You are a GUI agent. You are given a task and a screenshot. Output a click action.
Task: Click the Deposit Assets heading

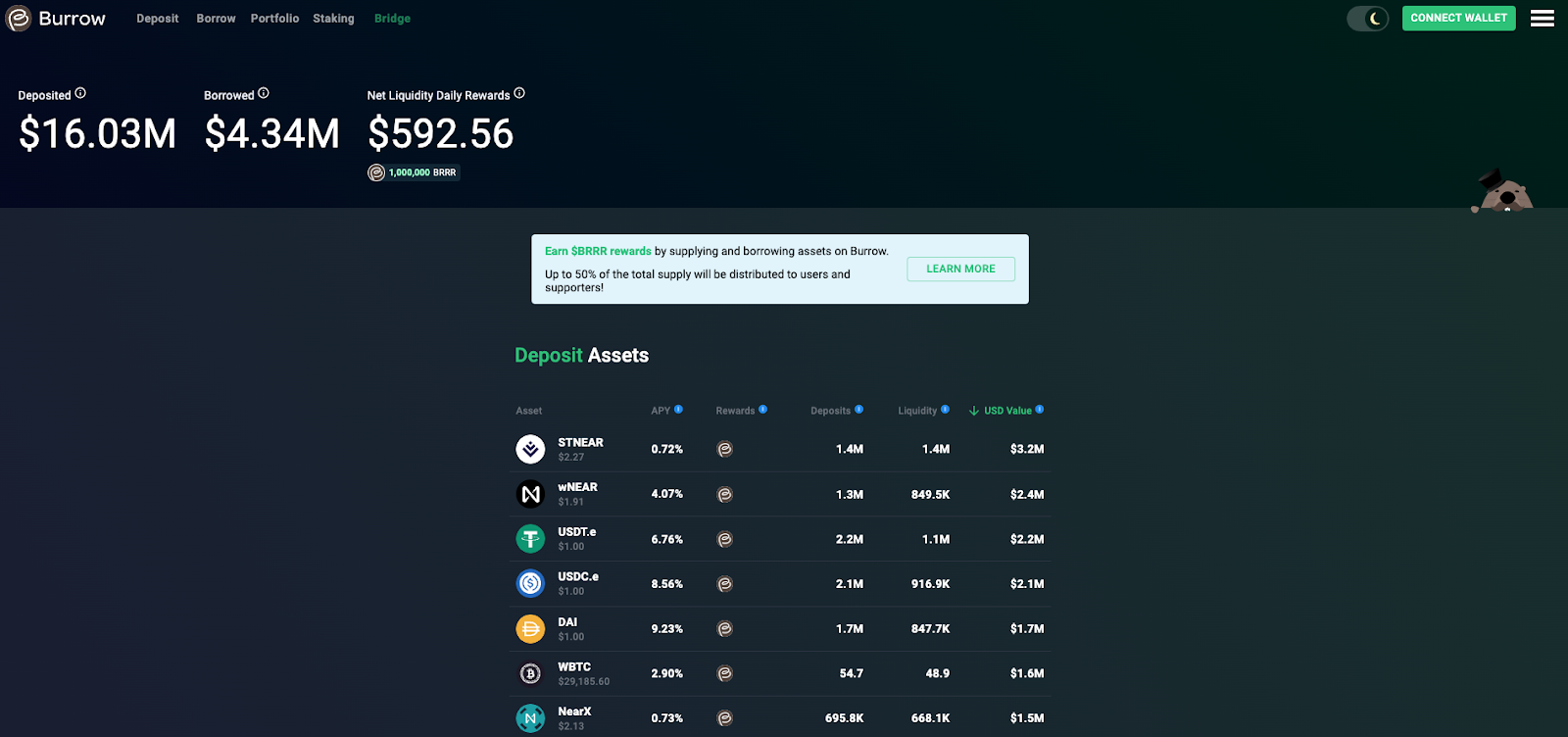click(581, 356)
